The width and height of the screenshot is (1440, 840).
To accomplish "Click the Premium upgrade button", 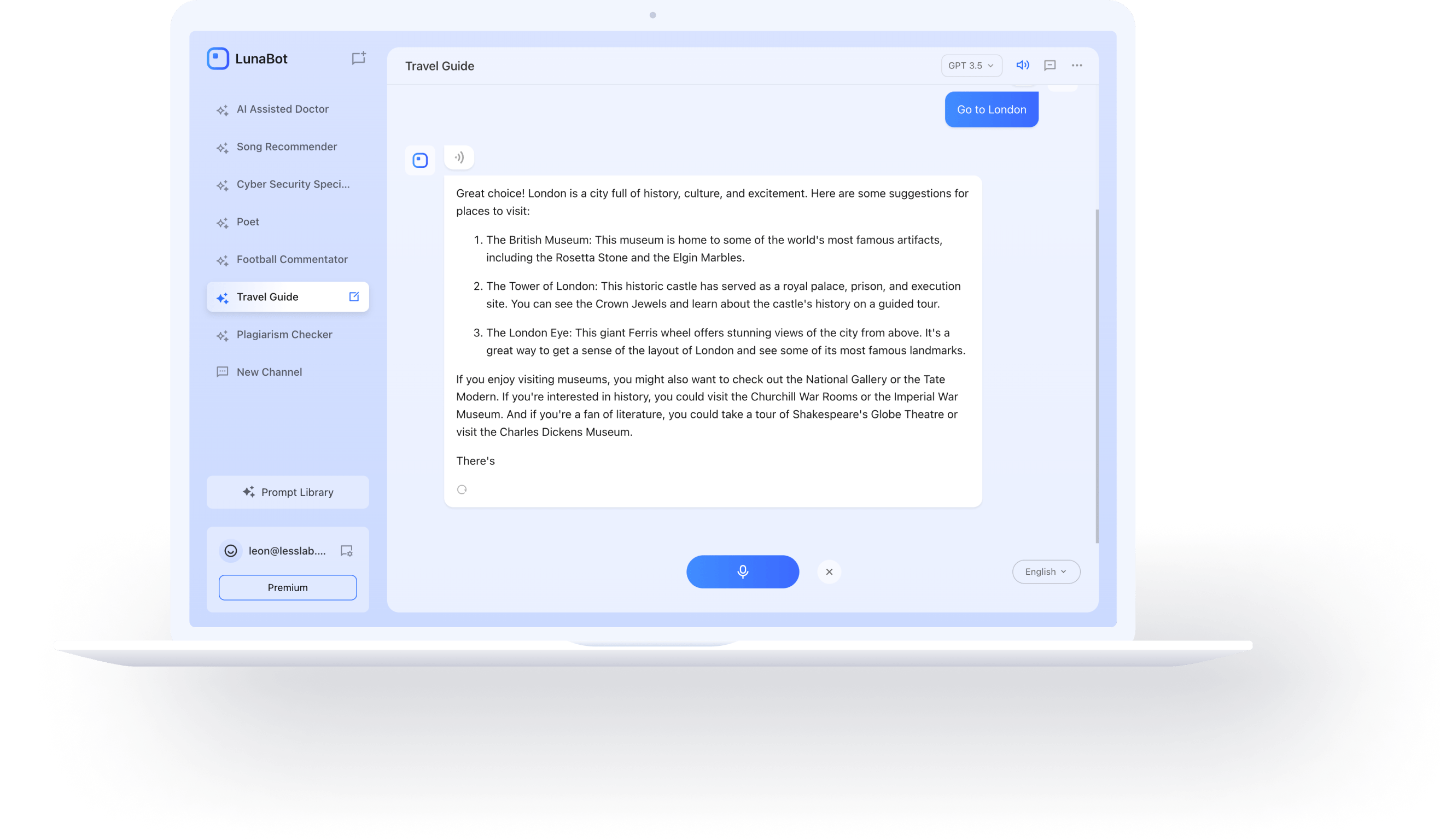I will pyautogui.click(x=288, y=587).
